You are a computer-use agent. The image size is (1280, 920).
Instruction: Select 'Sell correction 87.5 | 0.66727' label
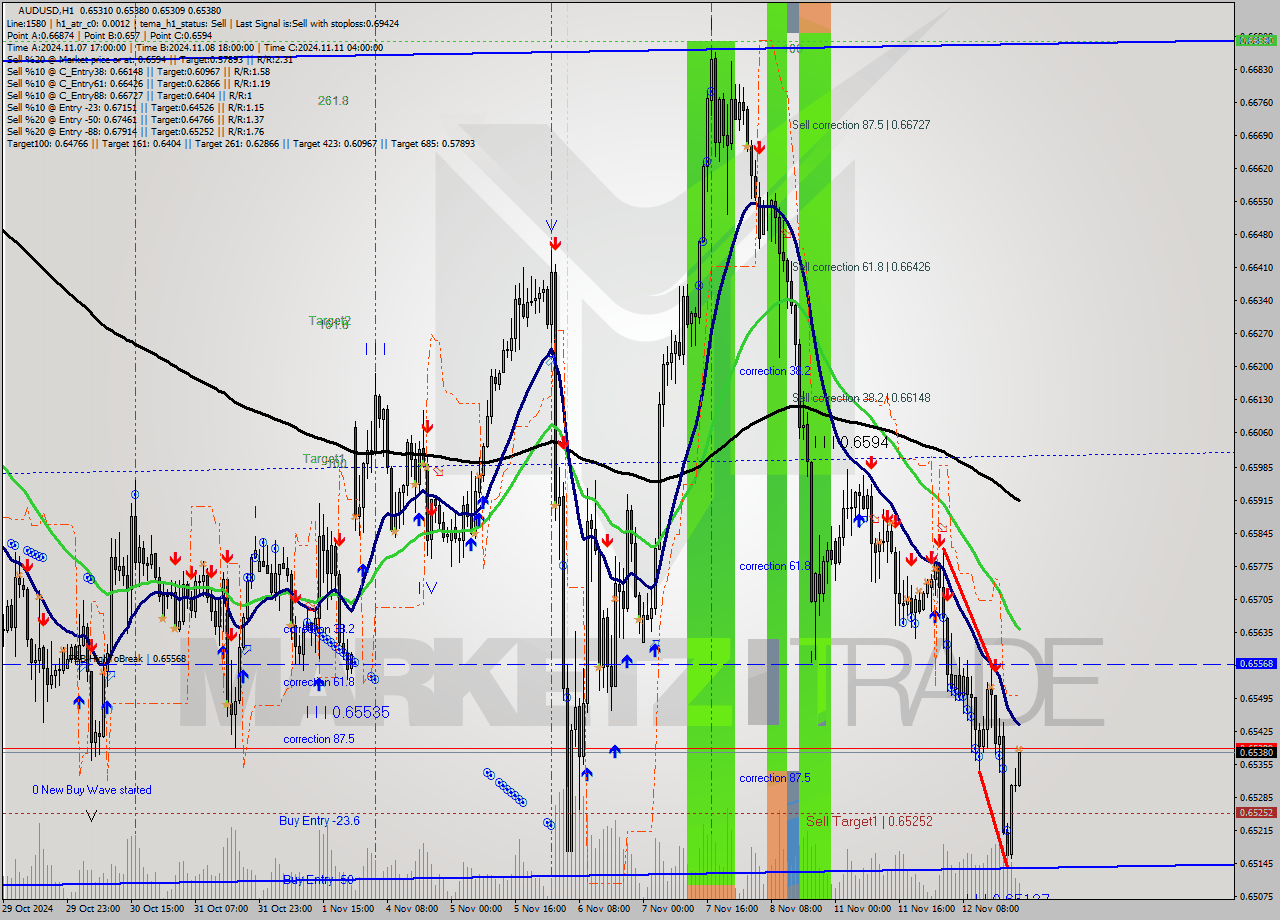pos(861,125)
